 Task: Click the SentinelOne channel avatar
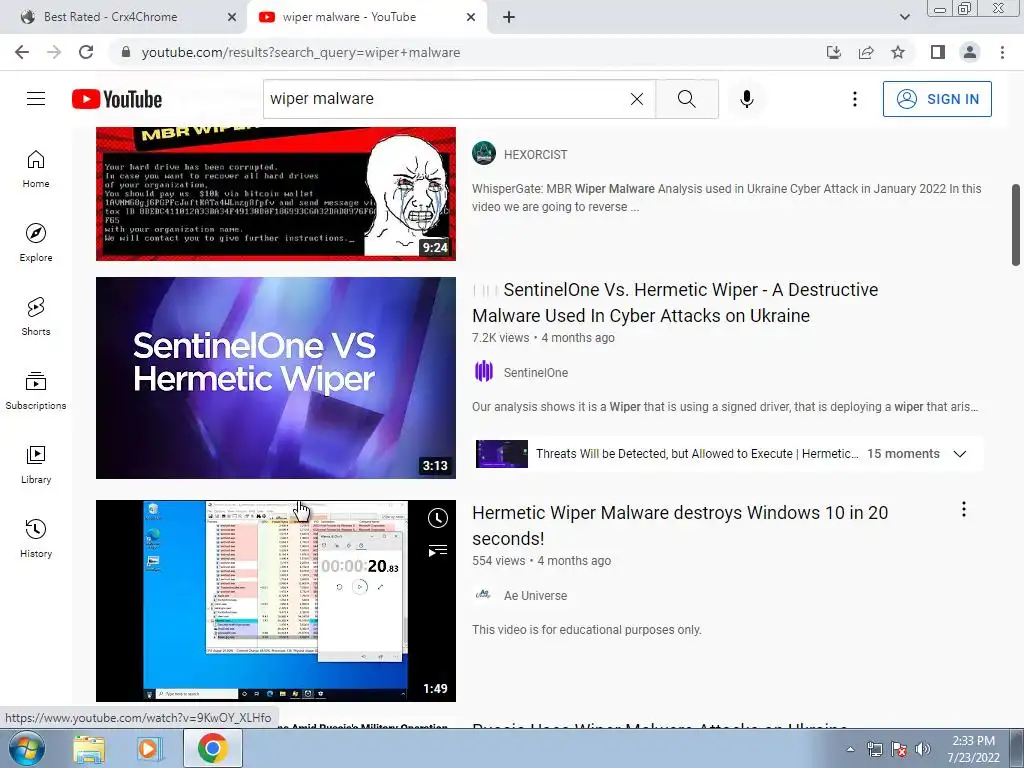[x=484, y=372]
